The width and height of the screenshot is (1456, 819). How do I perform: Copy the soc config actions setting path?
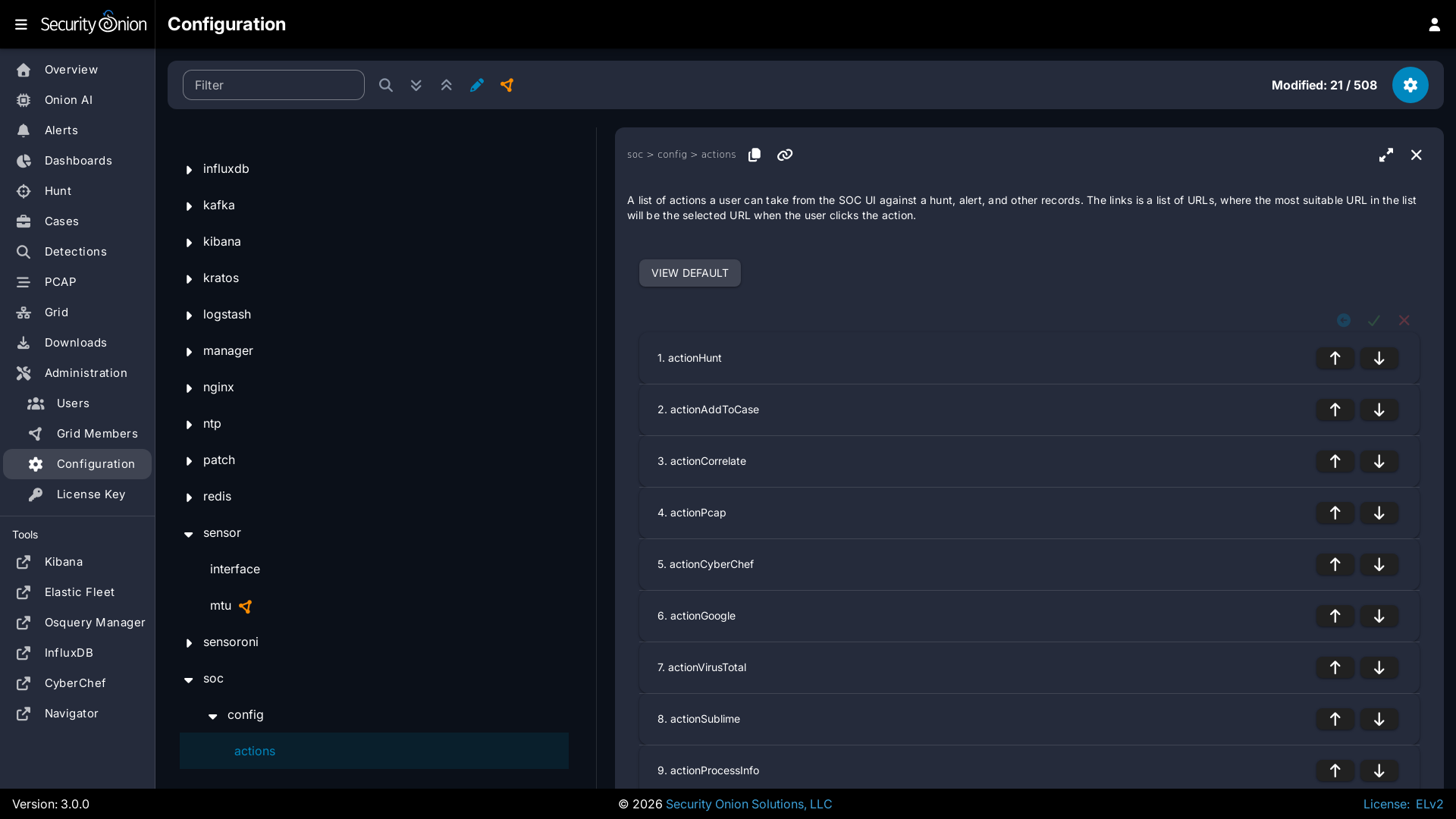pos(754,155)
